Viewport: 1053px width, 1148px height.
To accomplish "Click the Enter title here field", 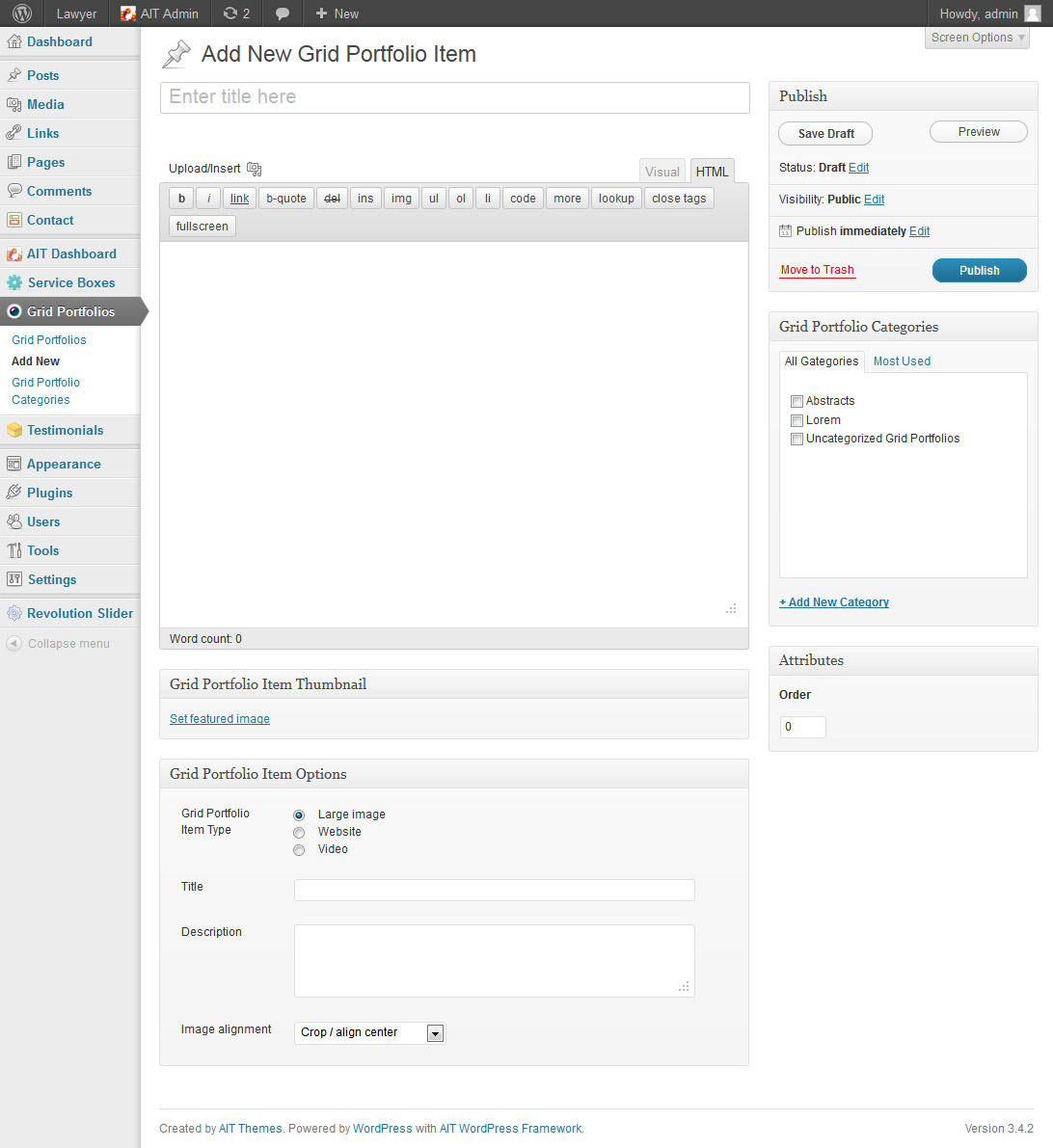I will pos(454,97).
